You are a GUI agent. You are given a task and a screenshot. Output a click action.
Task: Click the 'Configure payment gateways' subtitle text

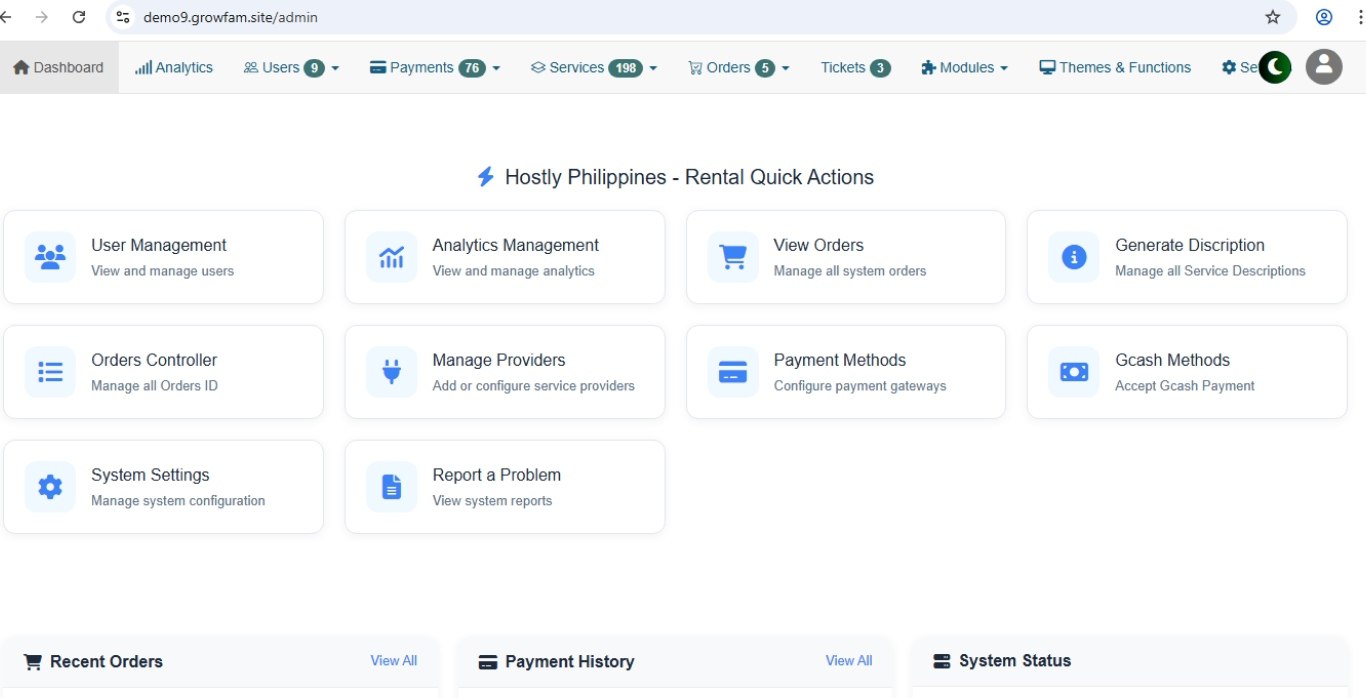(x=860, y=386)
